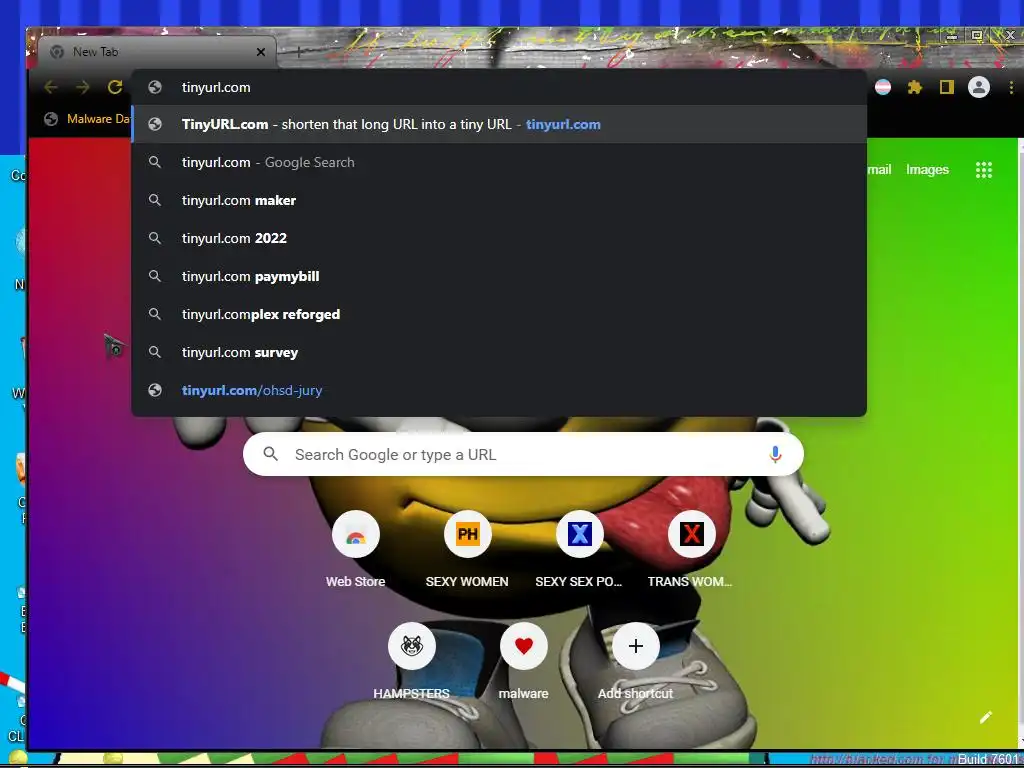Open a new tab with the plus button
Image resolution: width=1024 pixels, height=768 pixels.
[298, 52]
